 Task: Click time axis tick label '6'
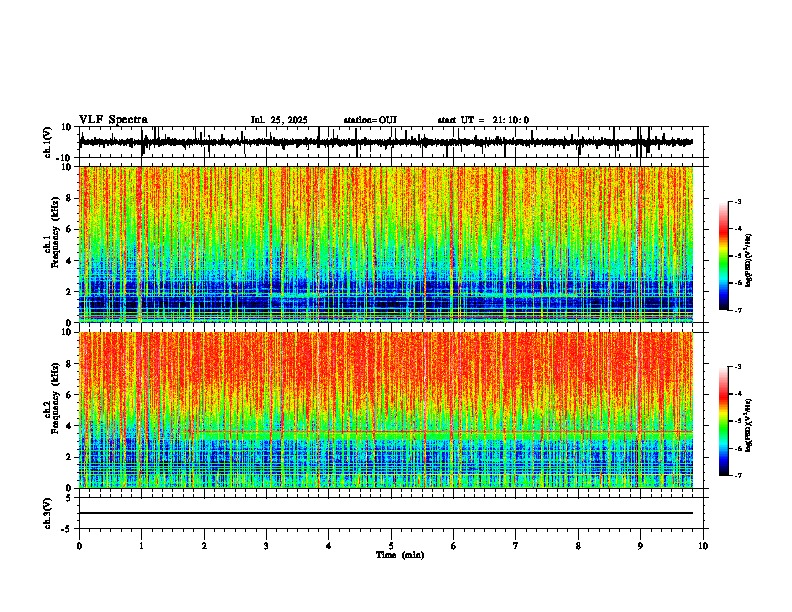pos(454,546)
